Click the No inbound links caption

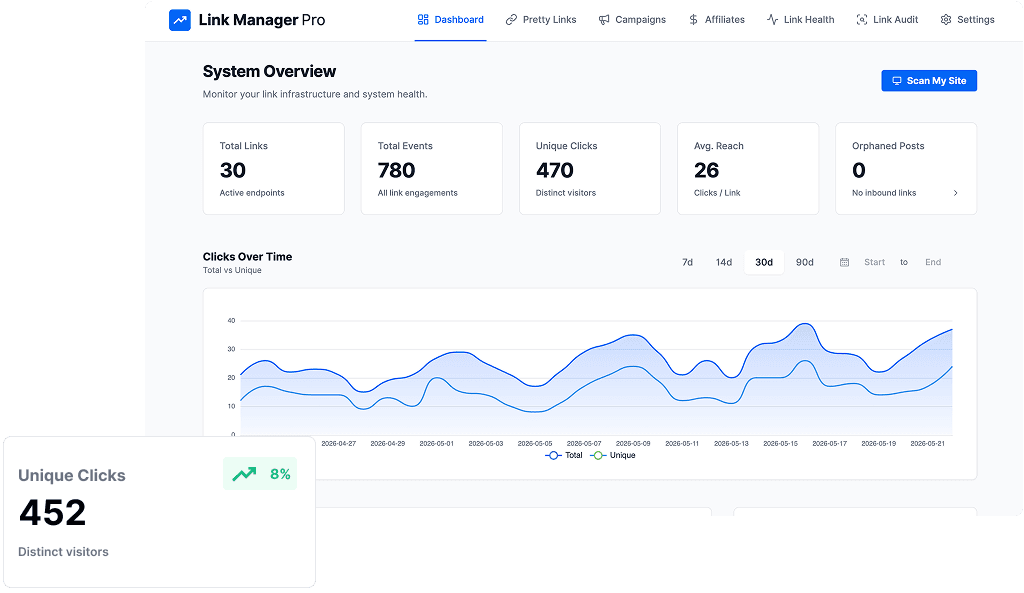884,193
